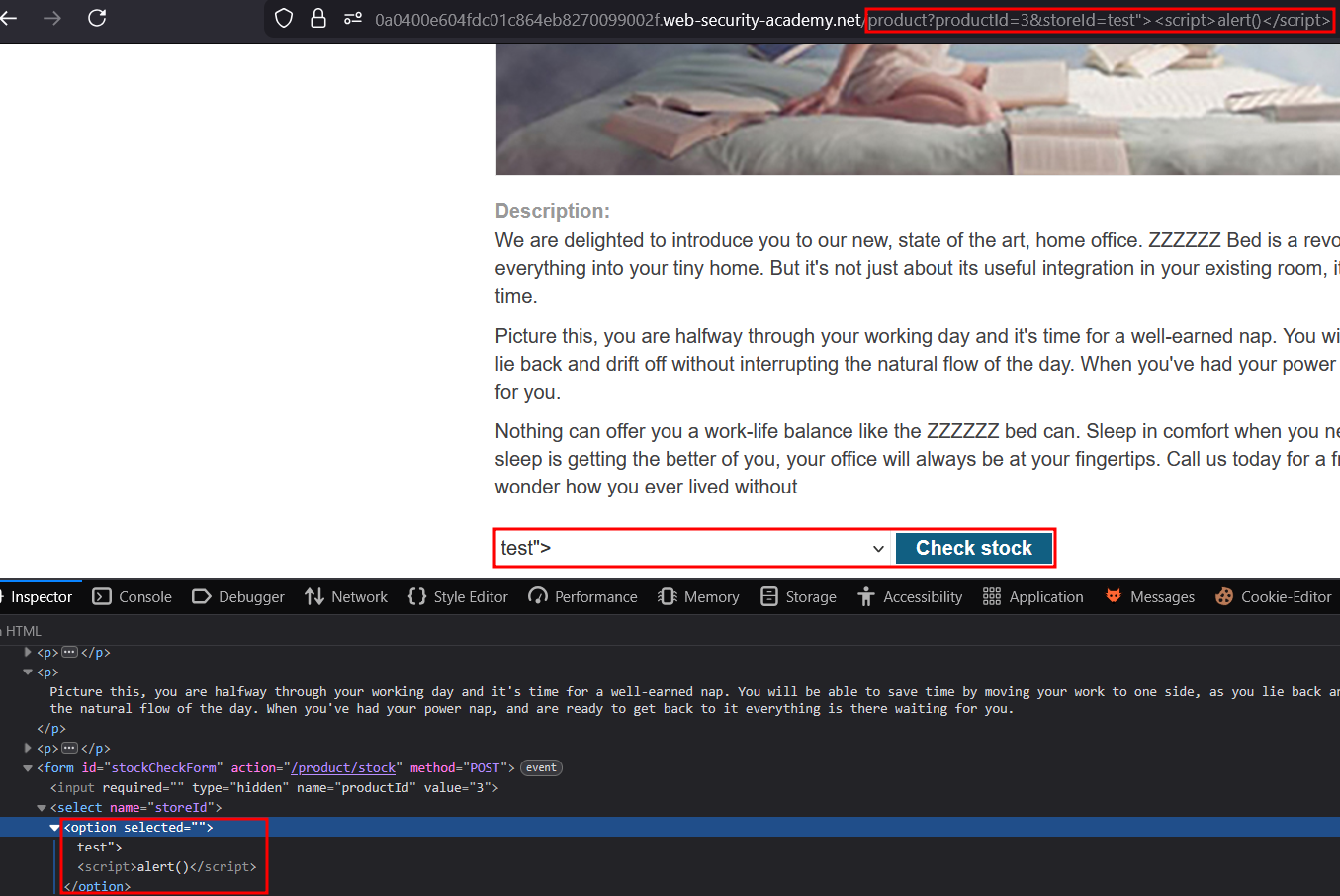Open the Storage panel tab
The image size is (1340, 896).
point(798,596)
